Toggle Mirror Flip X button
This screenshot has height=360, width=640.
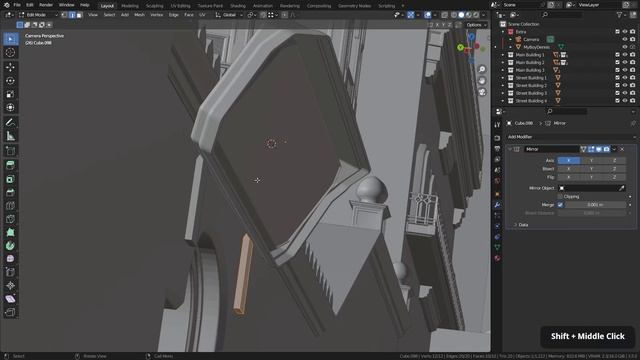coord(569,177)
